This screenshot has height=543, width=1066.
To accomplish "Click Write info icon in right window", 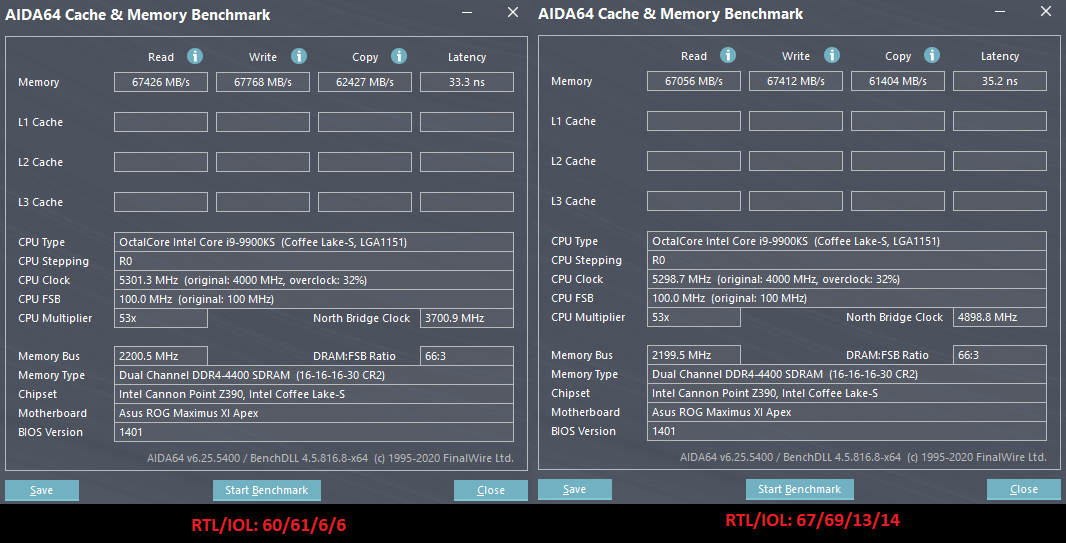I will (x=831, y=55).
